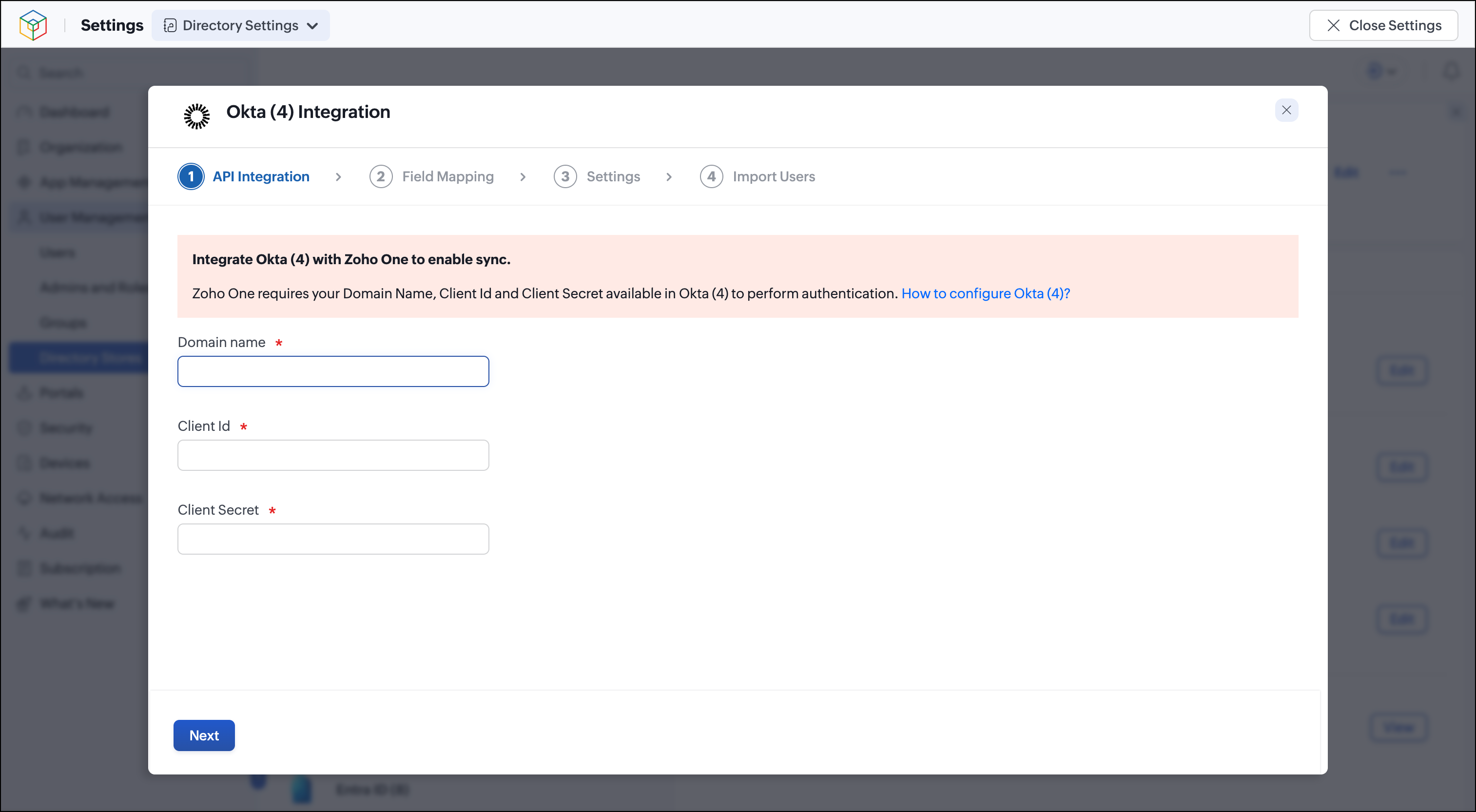Click the Okta sunburst logo
The width and height of the screenshot is (1476, 812).
(196, 116)
